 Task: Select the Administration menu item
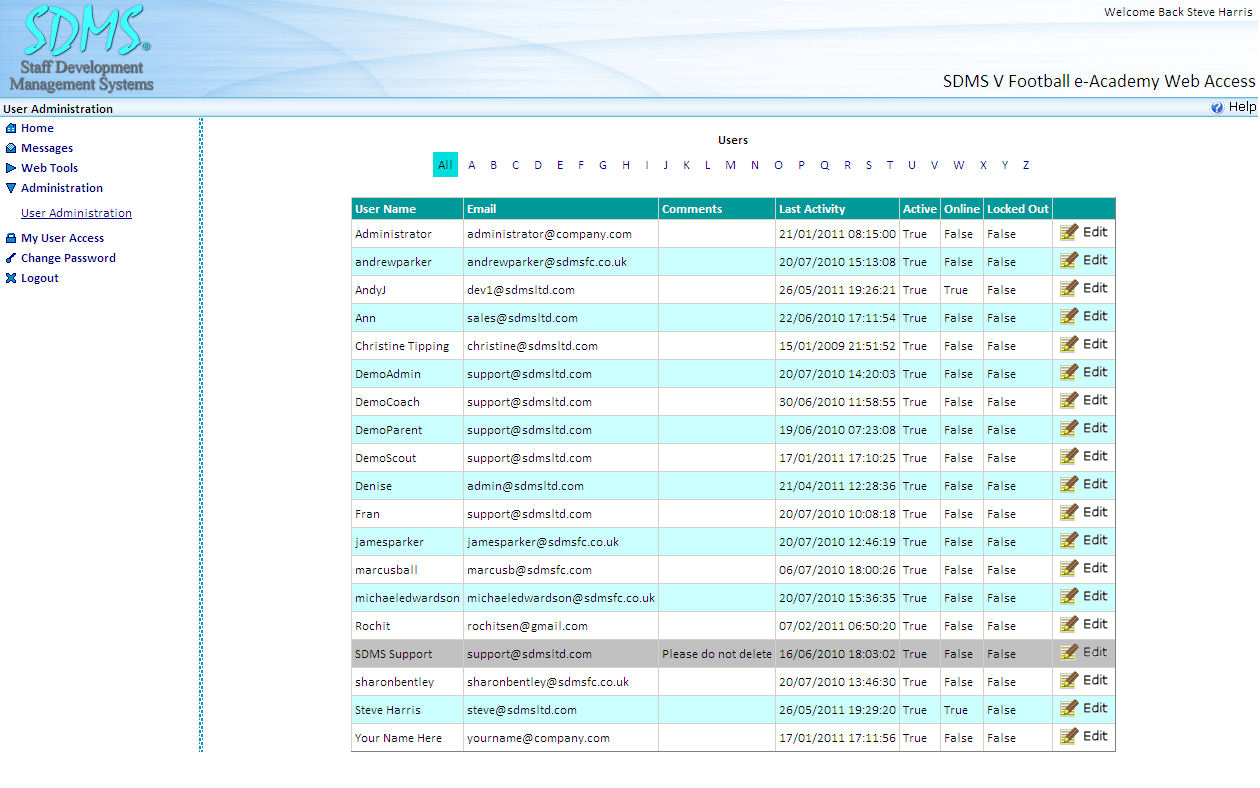coord(62,188)
